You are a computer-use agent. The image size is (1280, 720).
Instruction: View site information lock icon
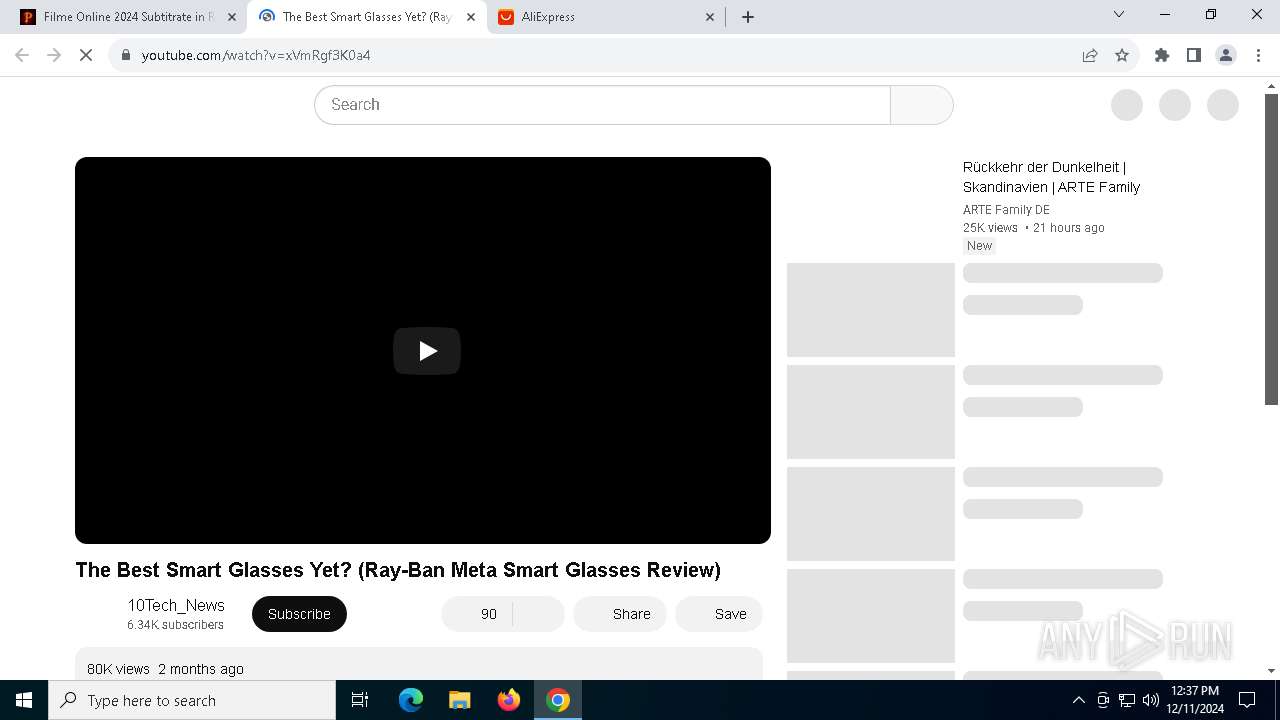pyautogui.click(x=125, y=55)
